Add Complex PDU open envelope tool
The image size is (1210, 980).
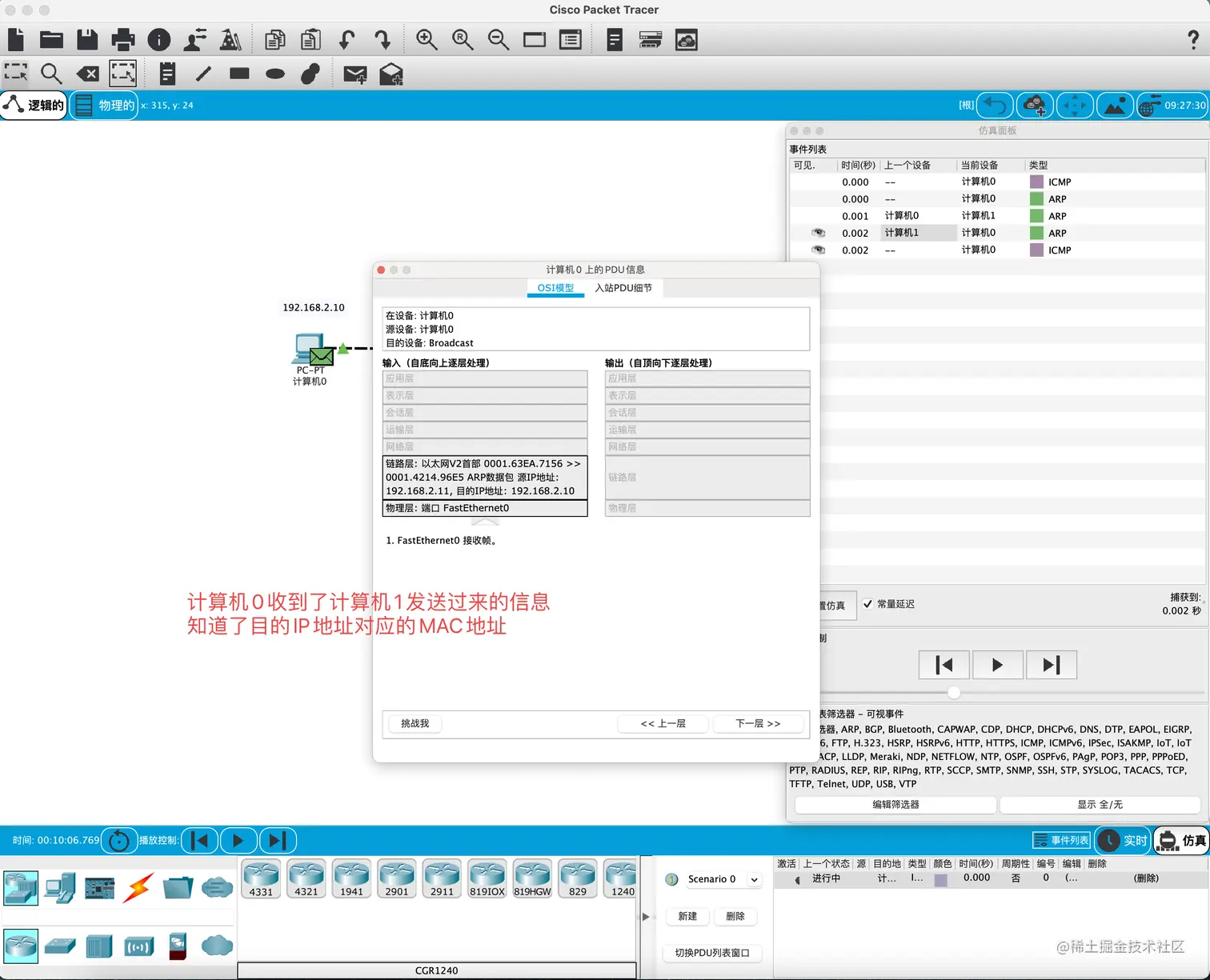[x=391, y=74]
